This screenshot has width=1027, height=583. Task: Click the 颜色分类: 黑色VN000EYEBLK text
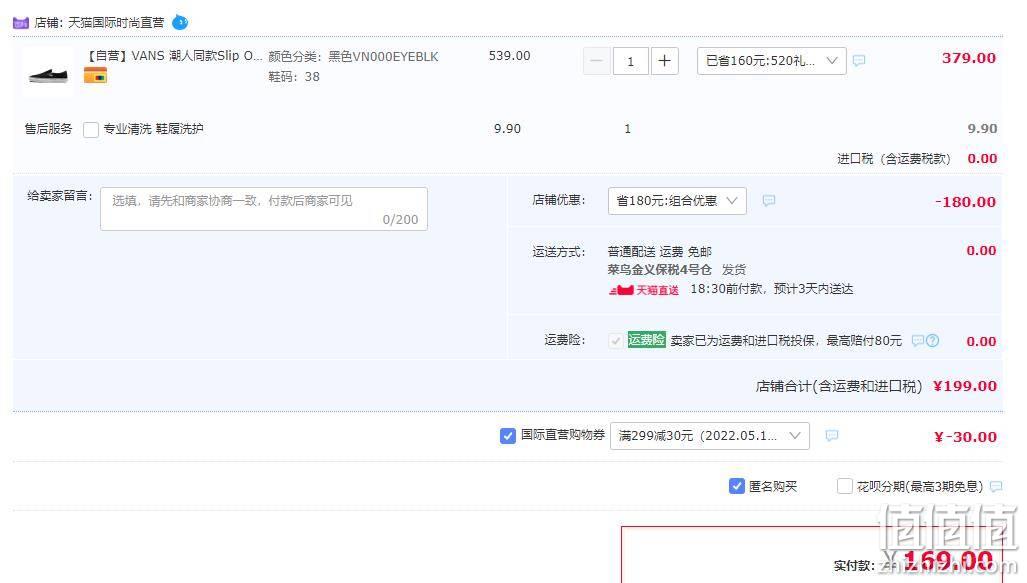[353, 57]
